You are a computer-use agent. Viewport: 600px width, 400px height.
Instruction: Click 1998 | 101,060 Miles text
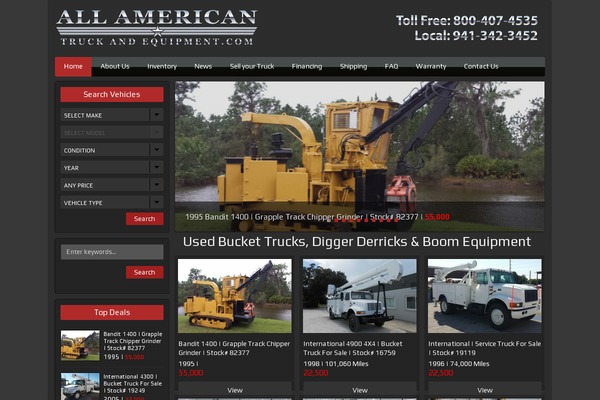336,364
